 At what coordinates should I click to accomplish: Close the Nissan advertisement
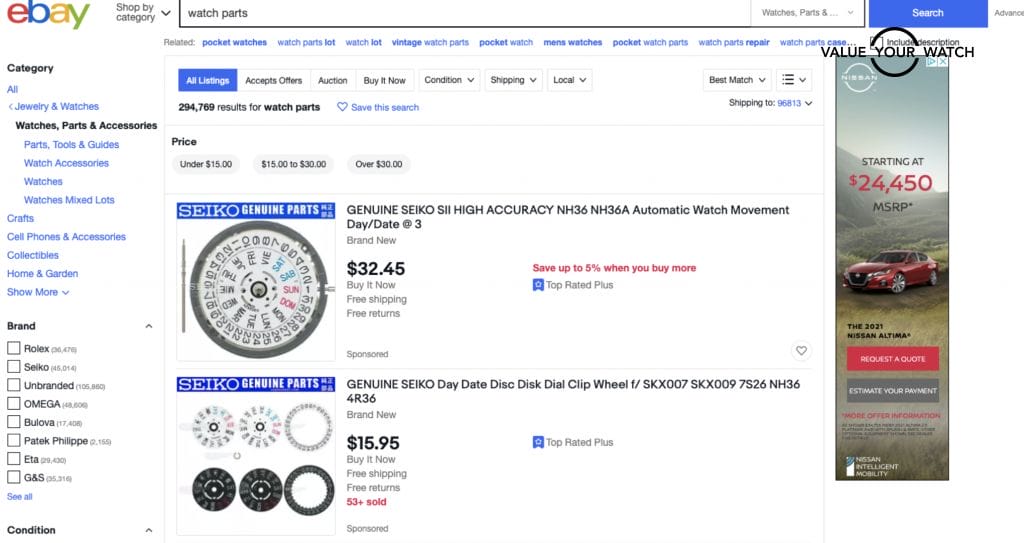tap(942, 62)
